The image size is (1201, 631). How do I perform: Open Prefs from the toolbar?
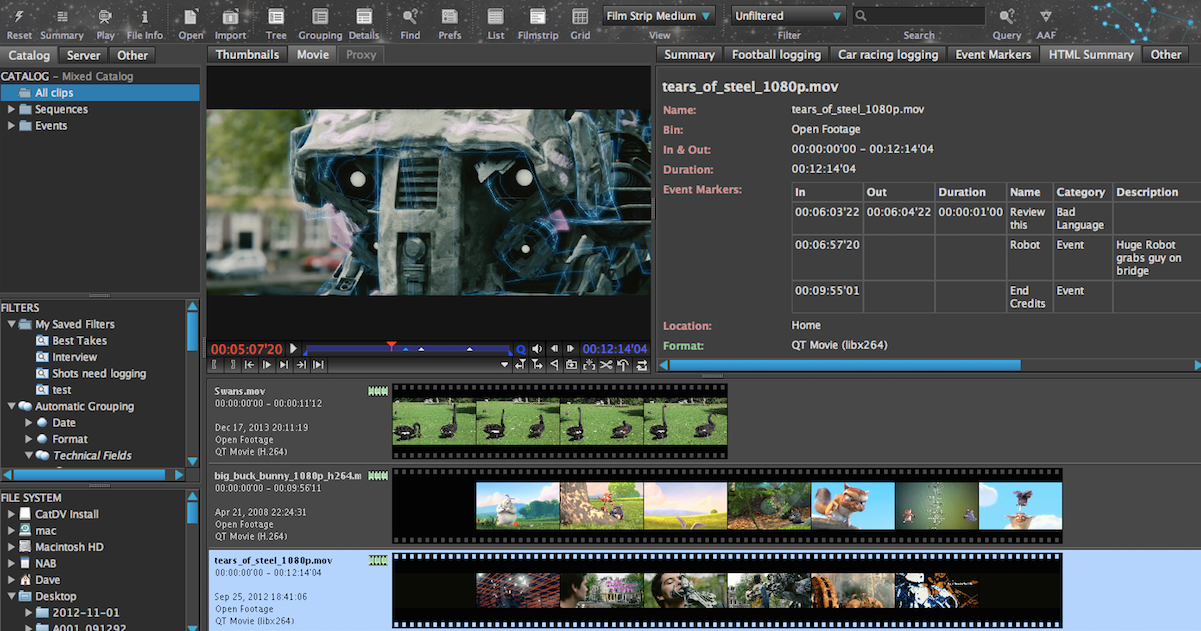[x=450, y=16]
